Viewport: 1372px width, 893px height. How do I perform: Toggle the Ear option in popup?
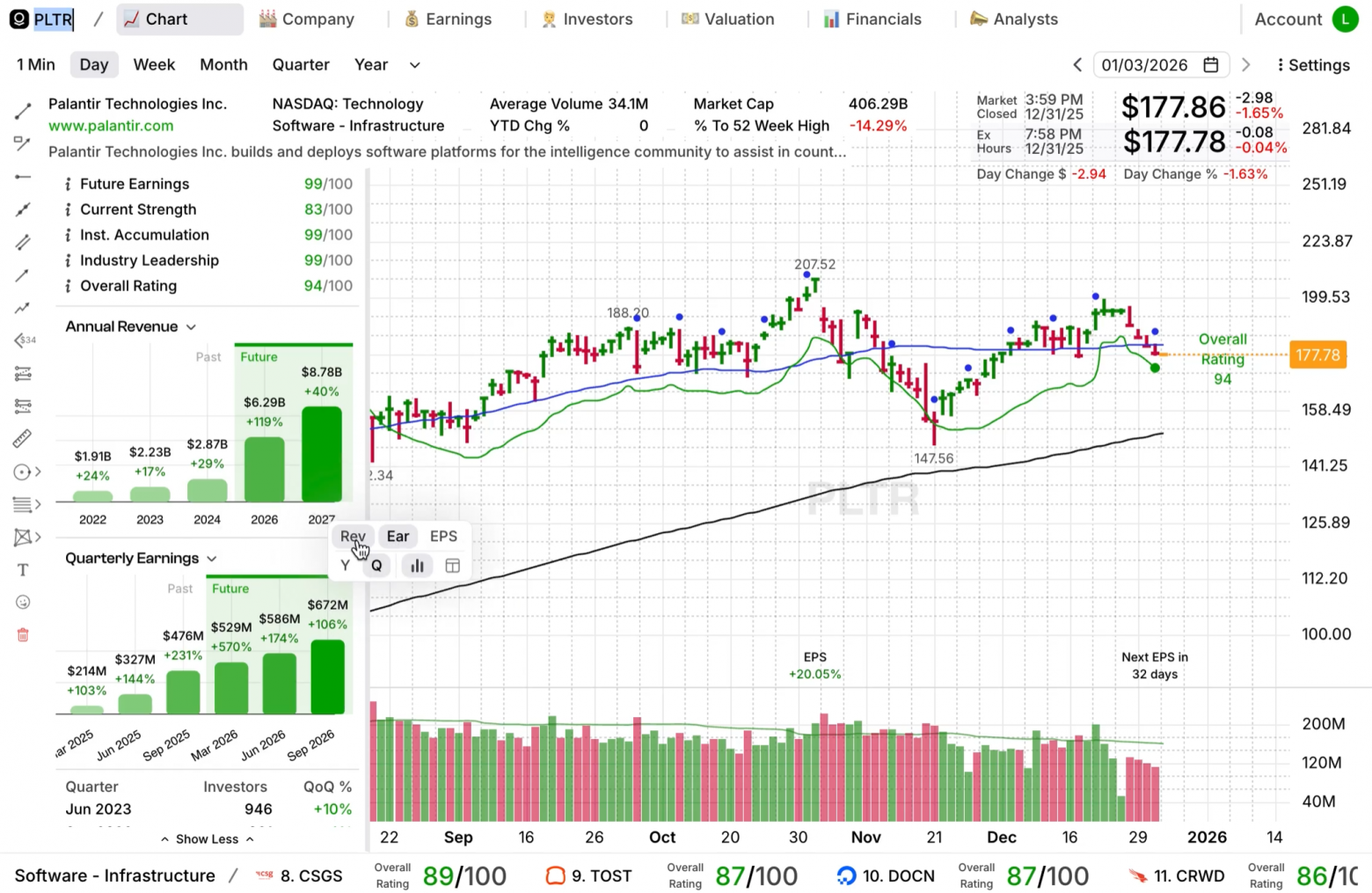pos(398,537)
